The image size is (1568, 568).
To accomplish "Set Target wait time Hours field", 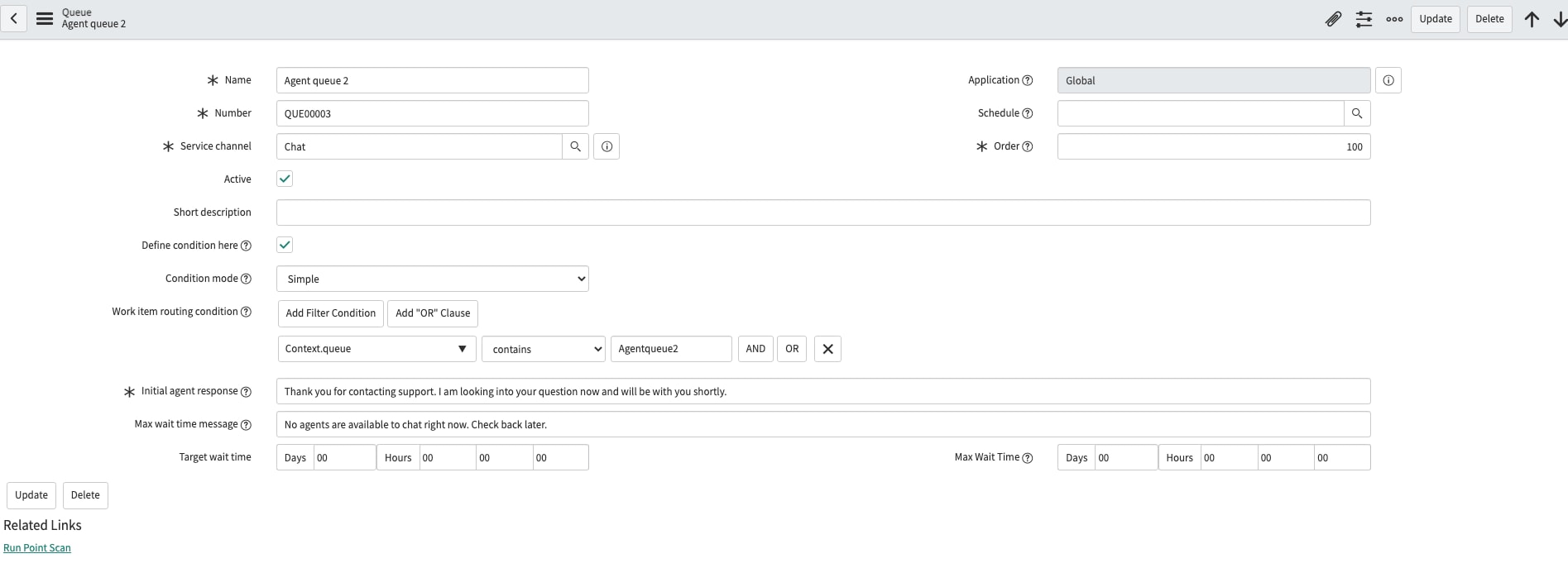I will click(448, 457).
